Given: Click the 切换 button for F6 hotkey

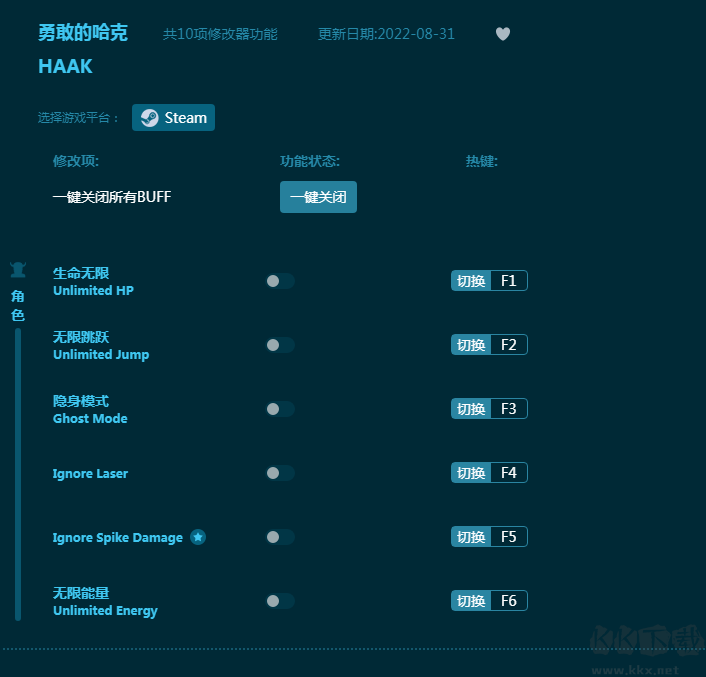Looking at the screenshot, I should pos(471,600).
